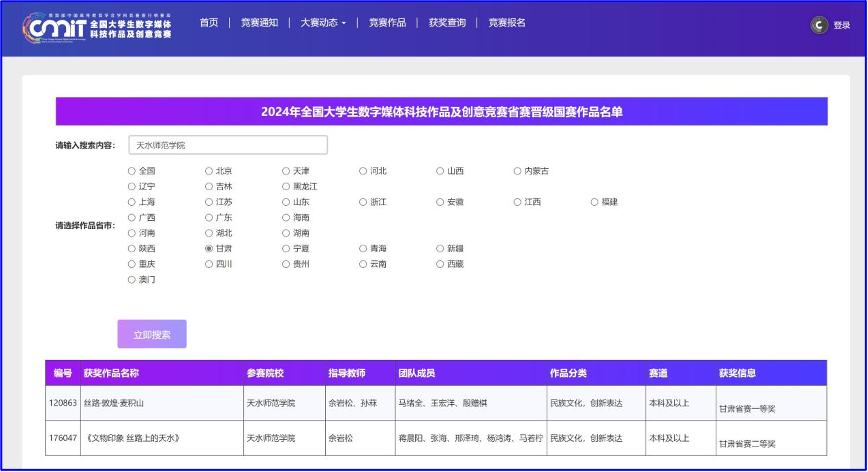
Task: Click the user avatar icon beside 登录
Action: pyautogui.click(x=819, y=25)
